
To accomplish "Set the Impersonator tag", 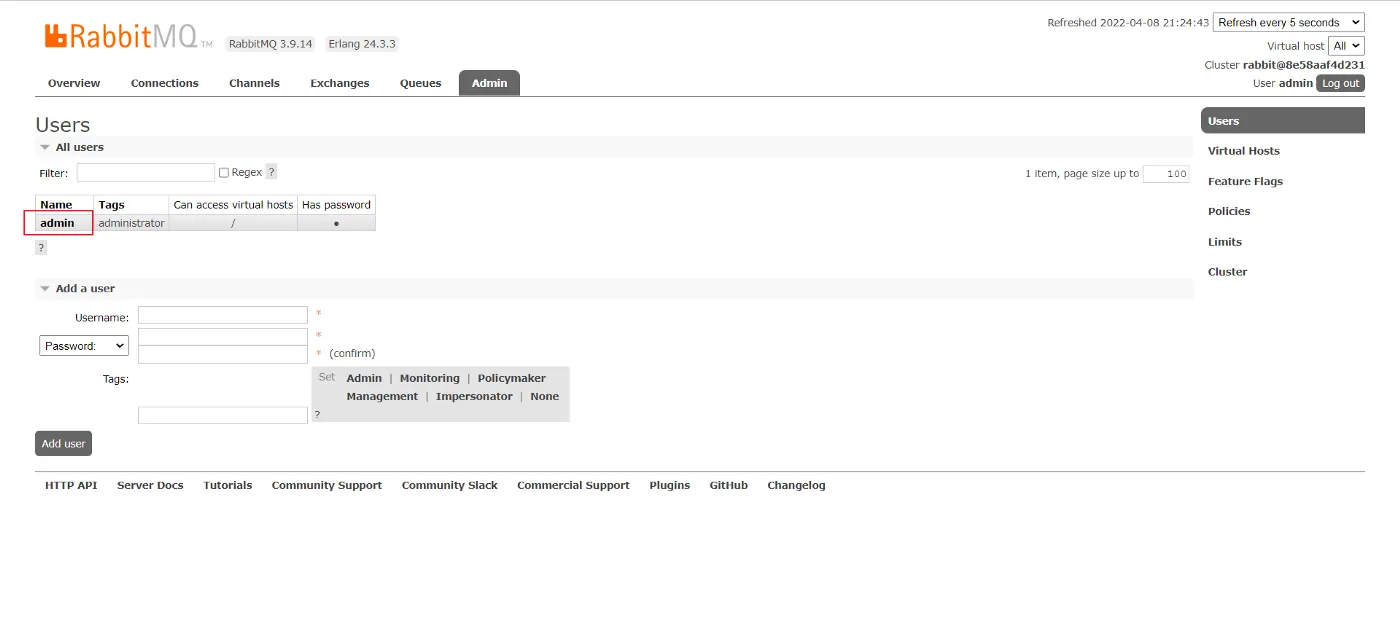I will [x=474, y=396].
